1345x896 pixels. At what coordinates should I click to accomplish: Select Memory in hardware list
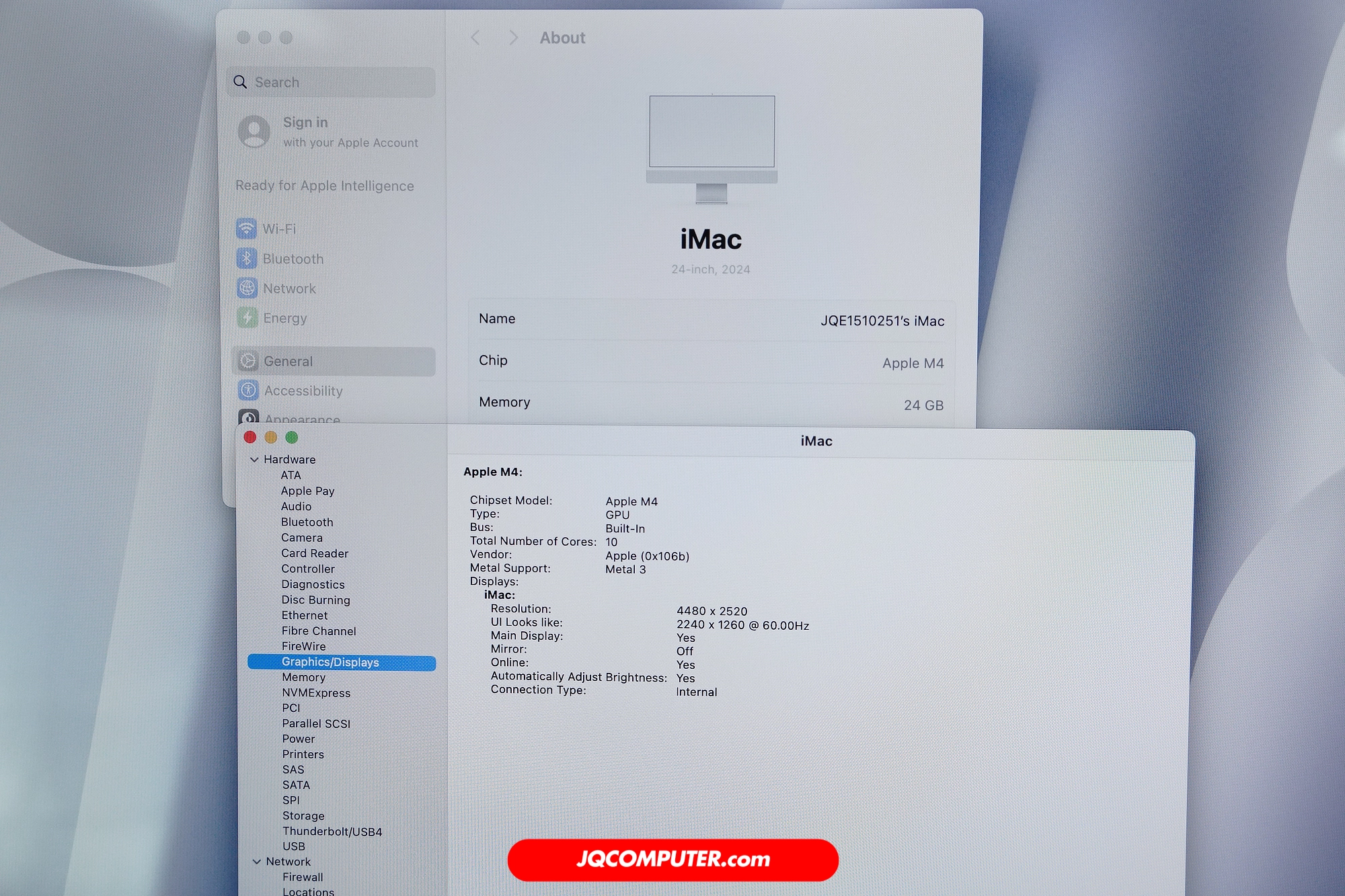303,678
